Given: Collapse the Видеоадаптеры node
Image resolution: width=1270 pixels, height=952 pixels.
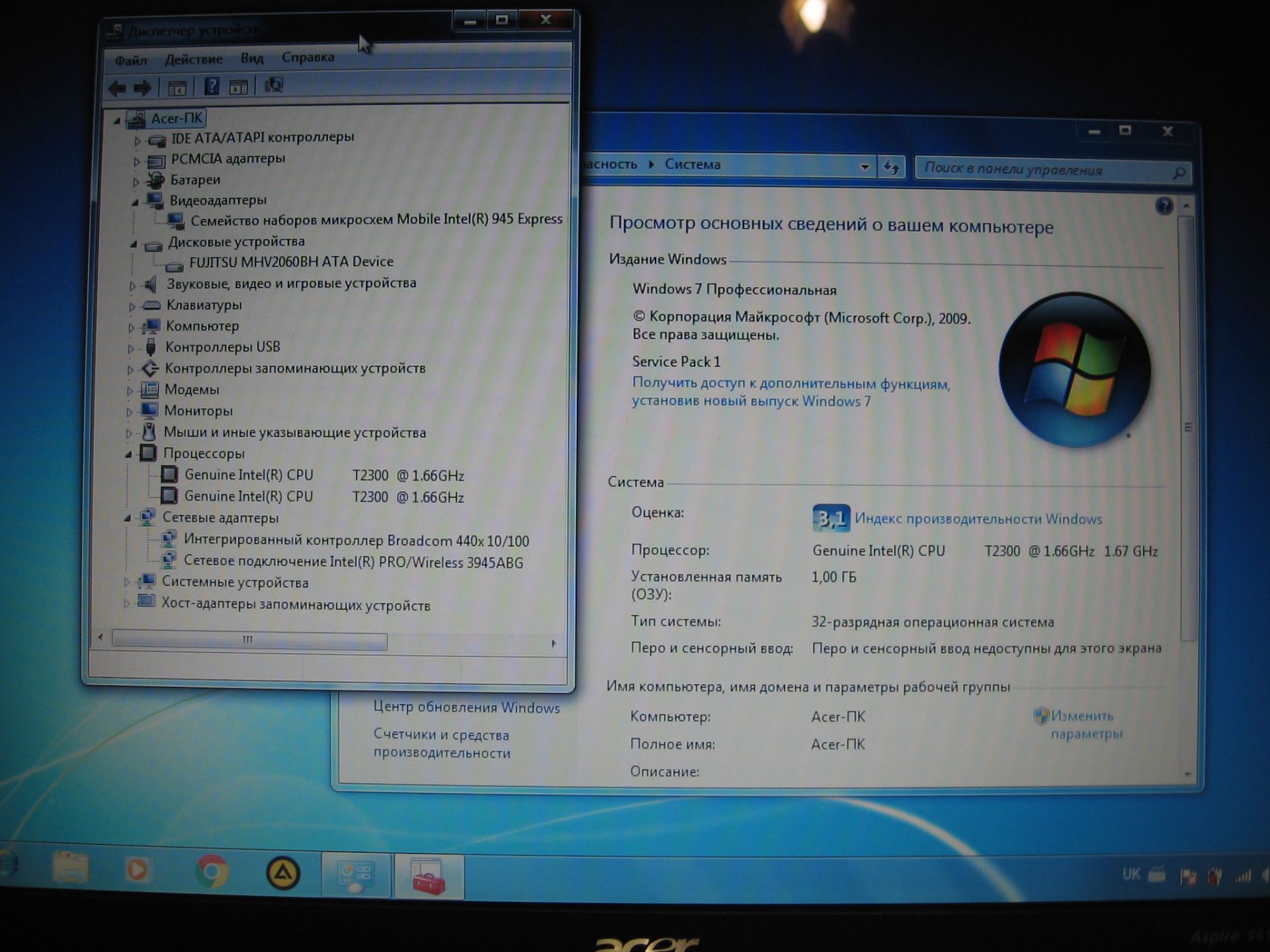Looking at the screenshot, I should pyautogui.click(x=135, y=202).
